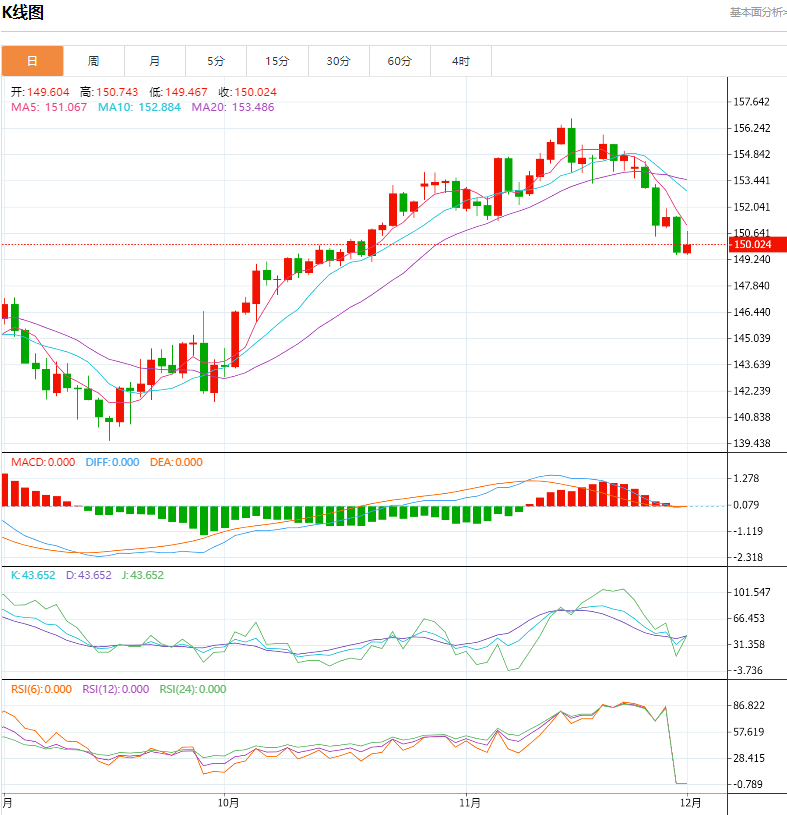Image resolution: width=787 pixels, height=815 pixels.
Task: Open the 15分 interval tab
Action: (277, 61)
